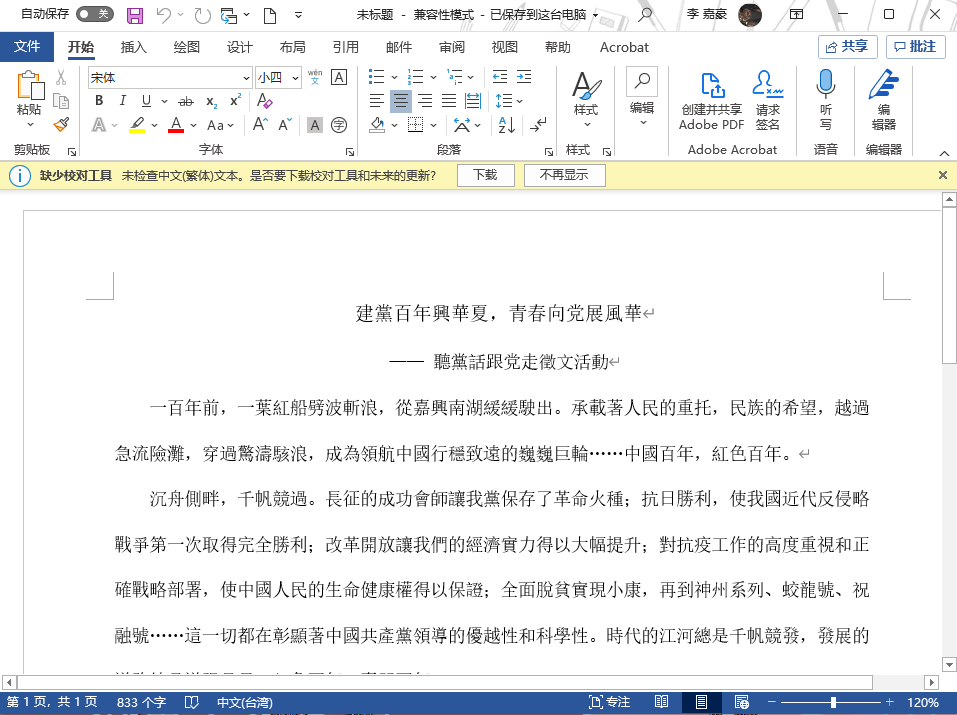The width and height of the screenshot is (957, 715).
Task: Switch to the Design tab (设计)
Action: tap(240, 47)
